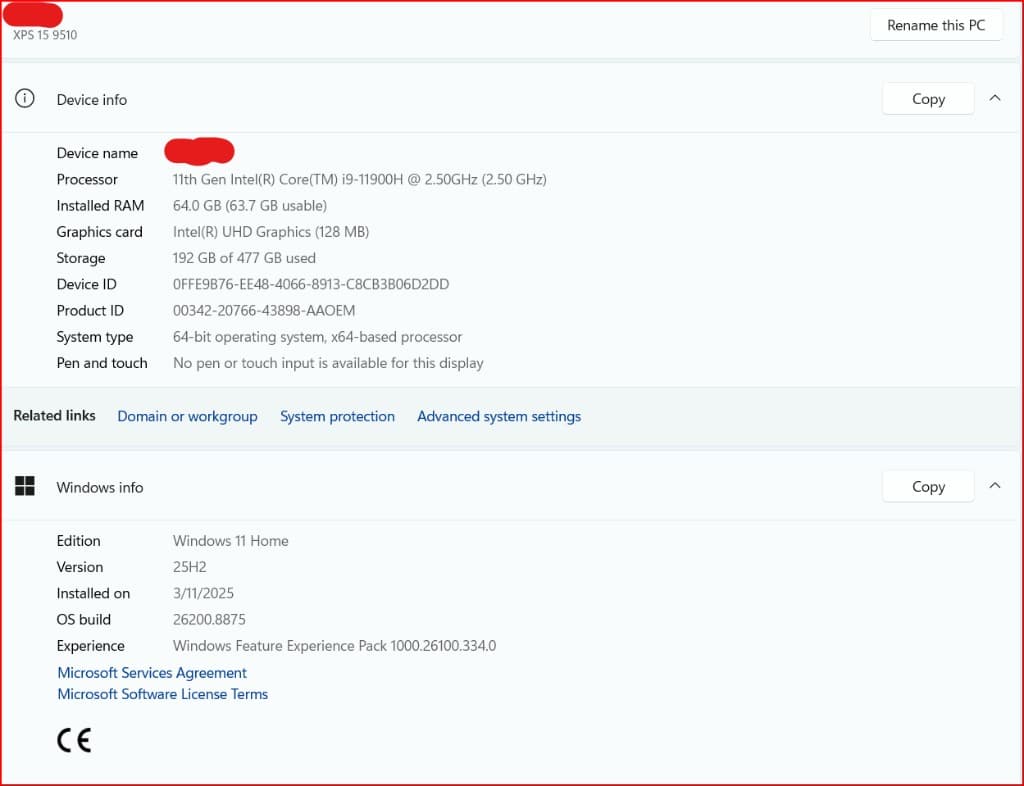Open the Microsoft Services Agreement link
This screenshot has width=1024, height=786.
pos(152,672)
